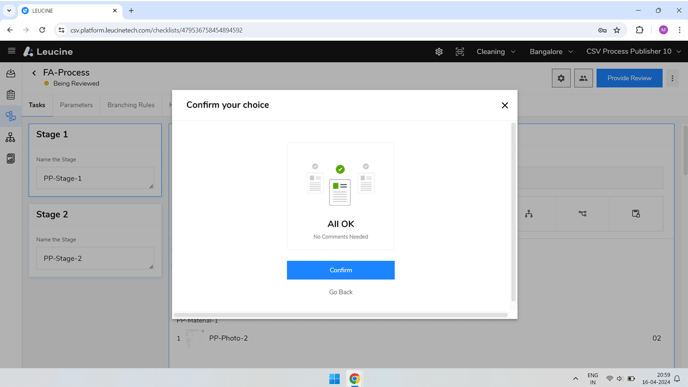Expand the Bangalore facility dropdown

click(551, 52)
